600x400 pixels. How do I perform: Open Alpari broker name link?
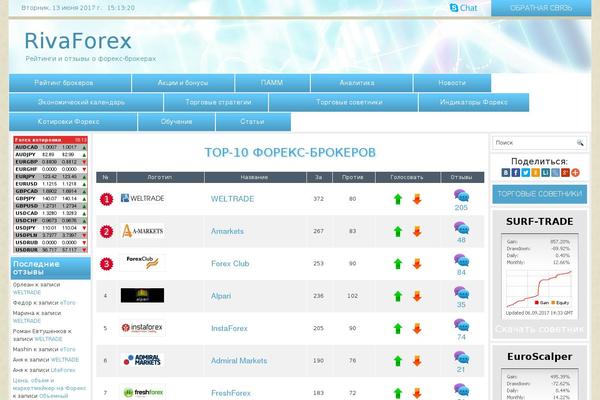(221, 296)
